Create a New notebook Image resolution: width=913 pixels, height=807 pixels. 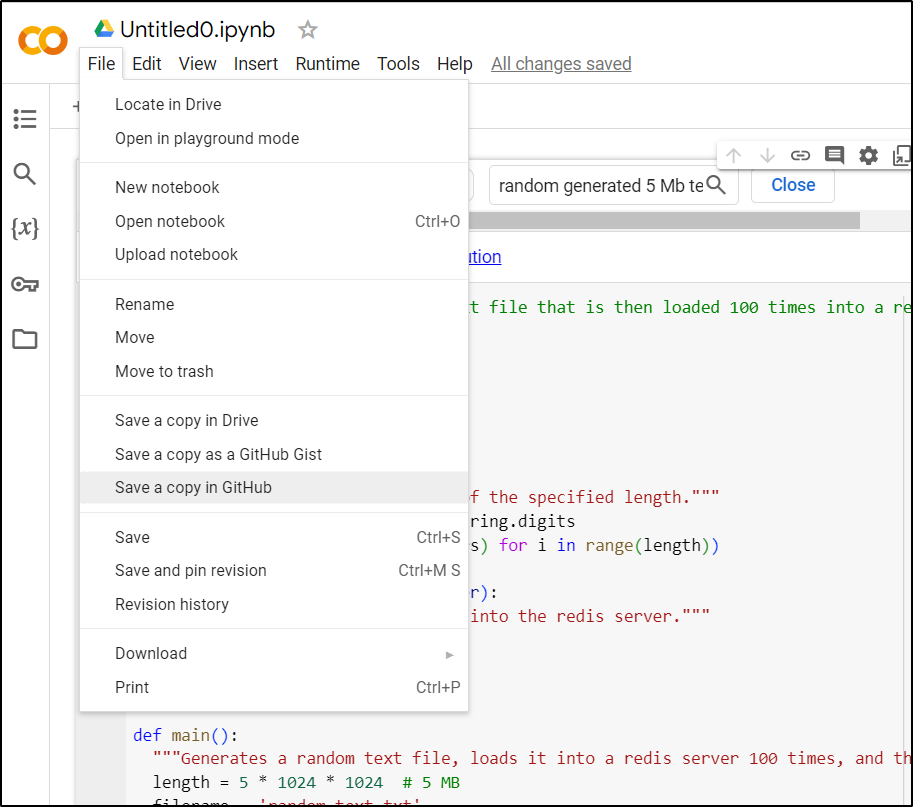pyautogui.click(x=274, y=187)
